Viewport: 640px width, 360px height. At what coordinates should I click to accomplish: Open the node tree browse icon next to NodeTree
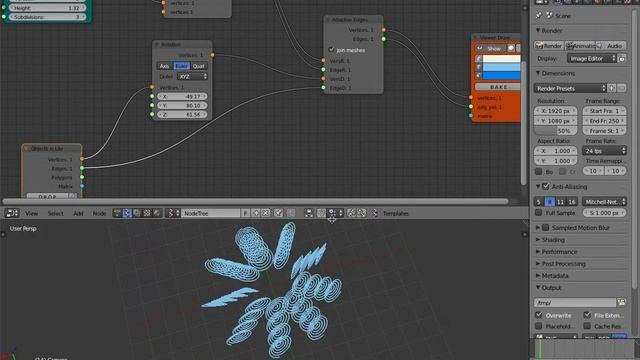pos(173,213)
